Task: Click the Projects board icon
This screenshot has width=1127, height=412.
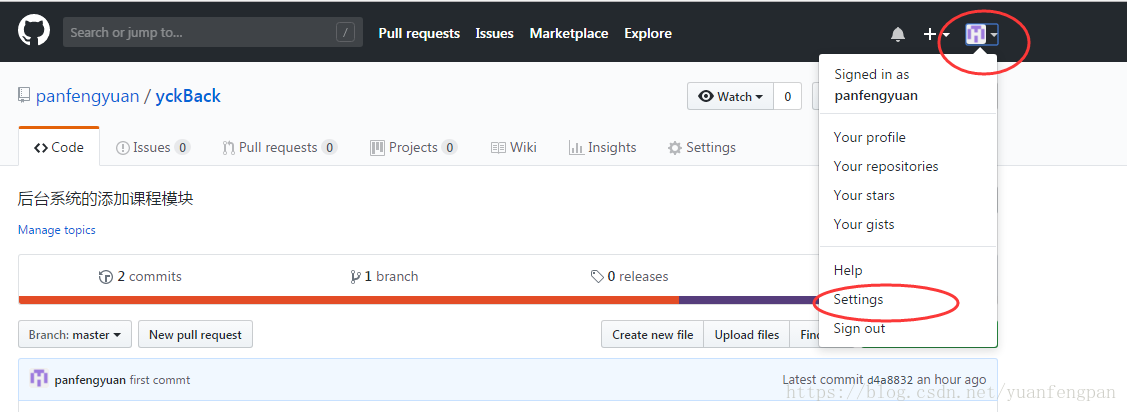Action: pyautogui.click(x=377, y=148)
